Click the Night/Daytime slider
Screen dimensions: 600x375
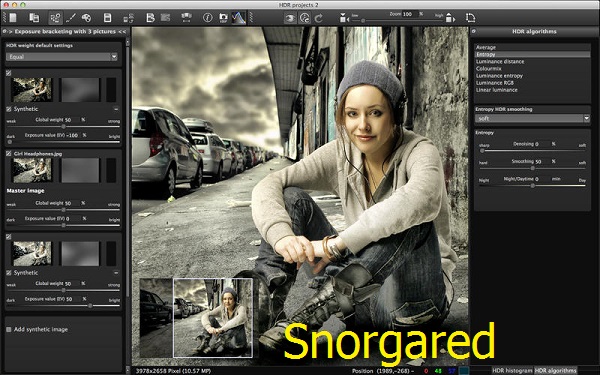pos(532,186)
